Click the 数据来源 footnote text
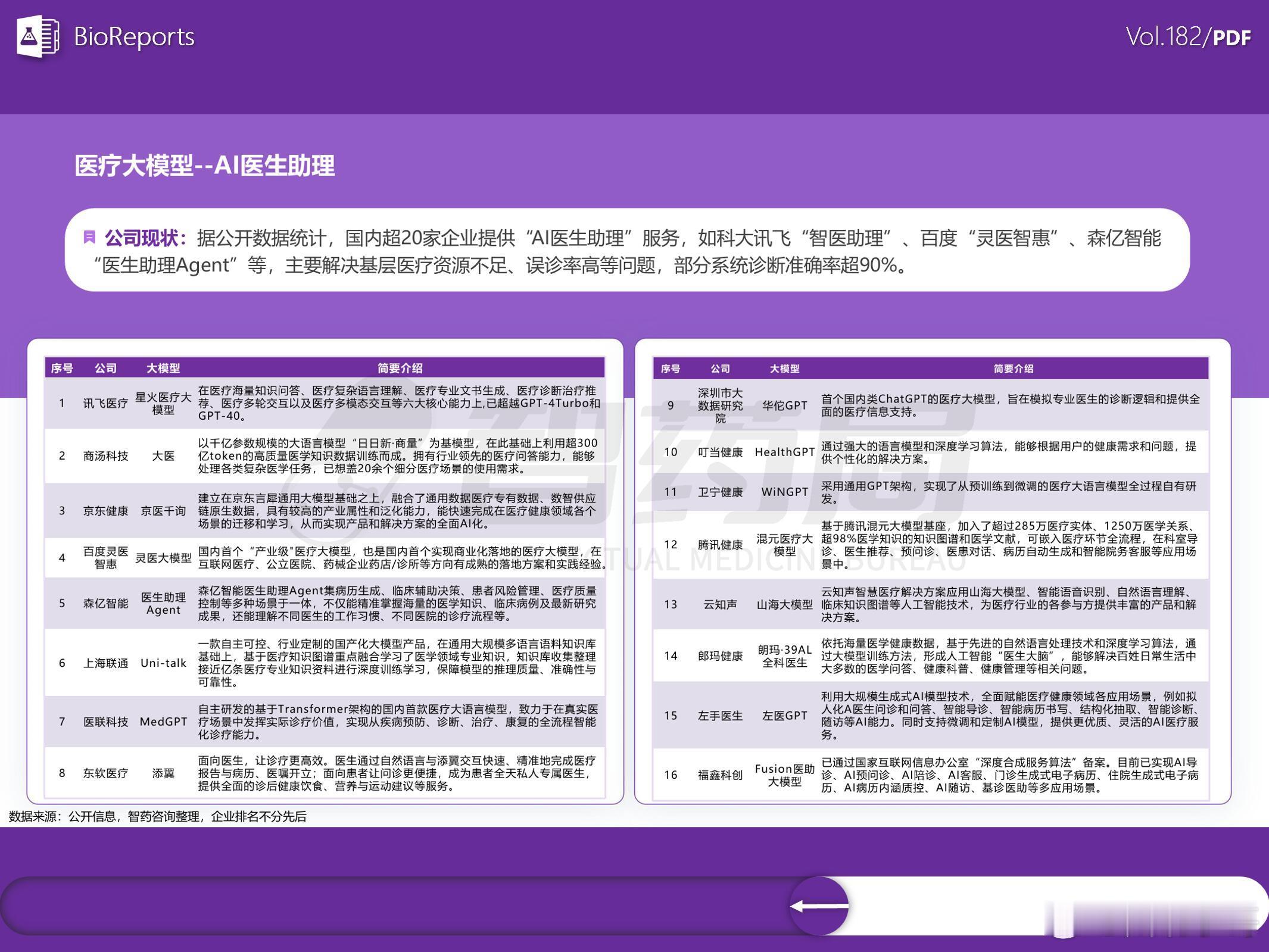This screenshot has height=952, width=1269. [x=157, y=816]
